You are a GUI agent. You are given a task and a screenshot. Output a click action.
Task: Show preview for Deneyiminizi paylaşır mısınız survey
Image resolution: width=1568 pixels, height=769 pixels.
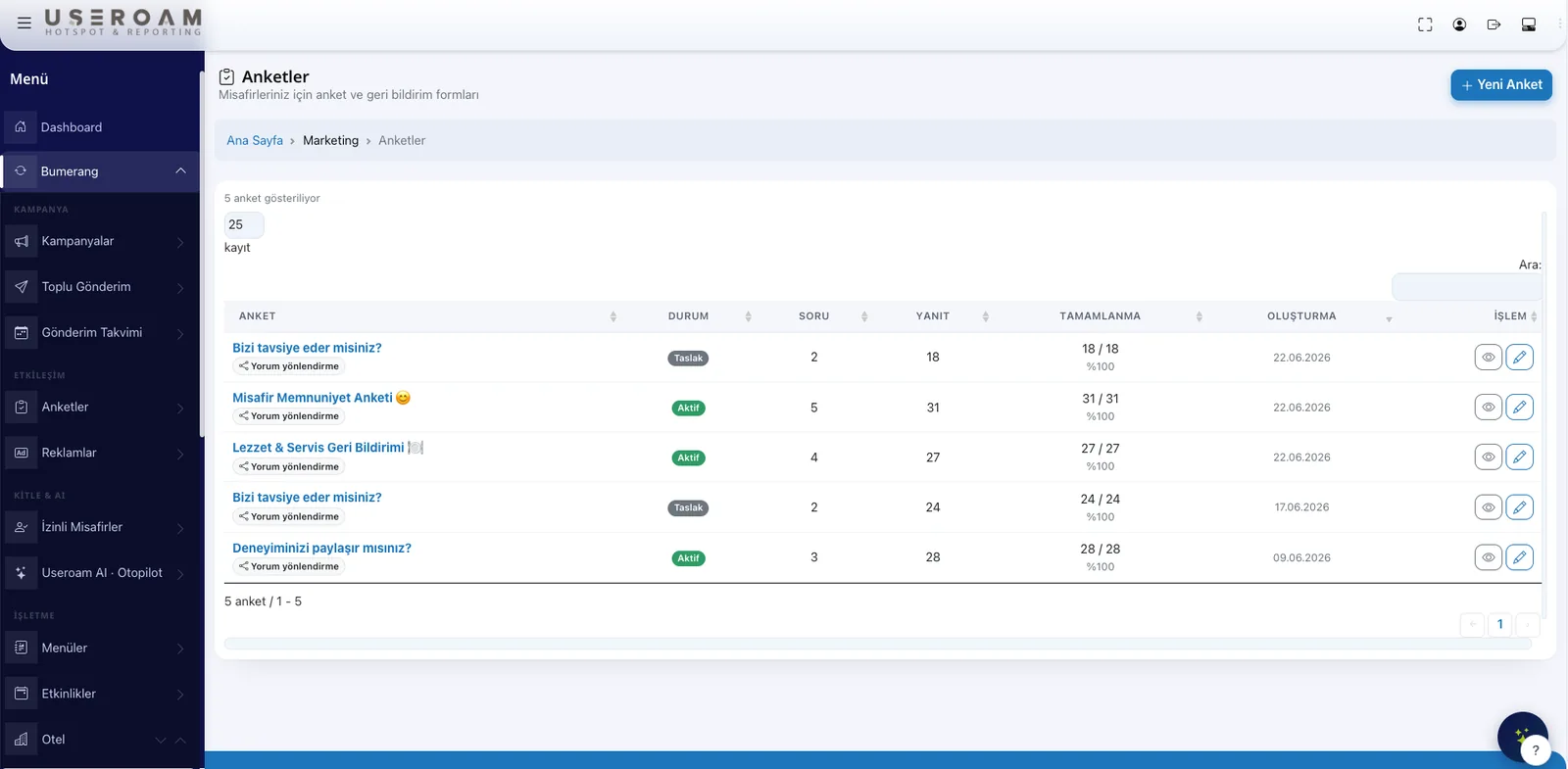click(1488, 557)
